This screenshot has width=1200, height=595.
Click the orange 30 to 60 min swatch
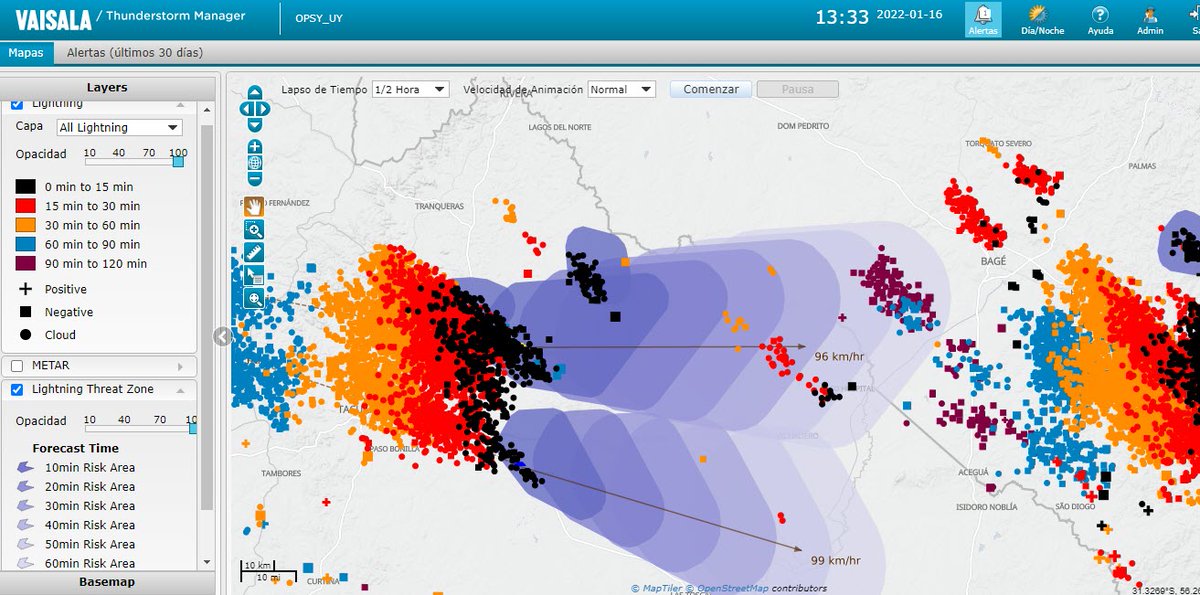[x=26, y=225]
